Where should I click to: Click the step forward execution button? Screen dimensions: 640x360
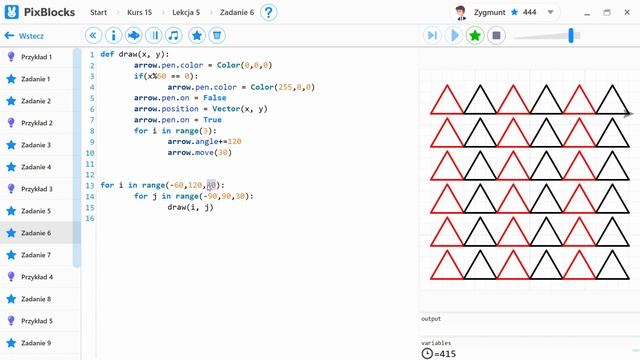pos(432,36)
